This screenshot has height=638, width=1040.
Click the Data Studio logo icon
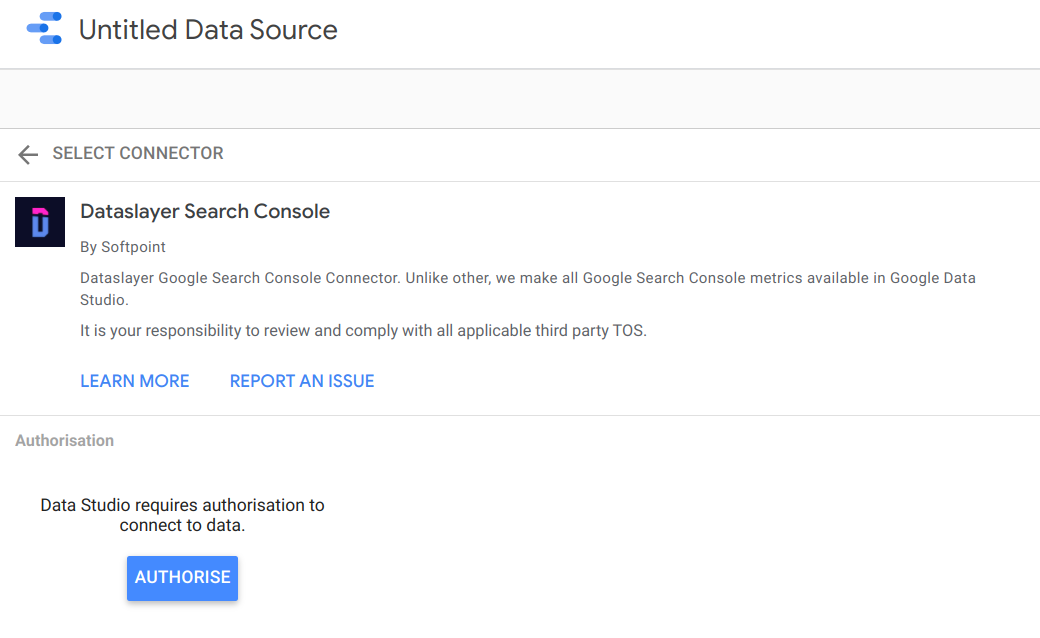pyautogui.click(x=44, y=29)
